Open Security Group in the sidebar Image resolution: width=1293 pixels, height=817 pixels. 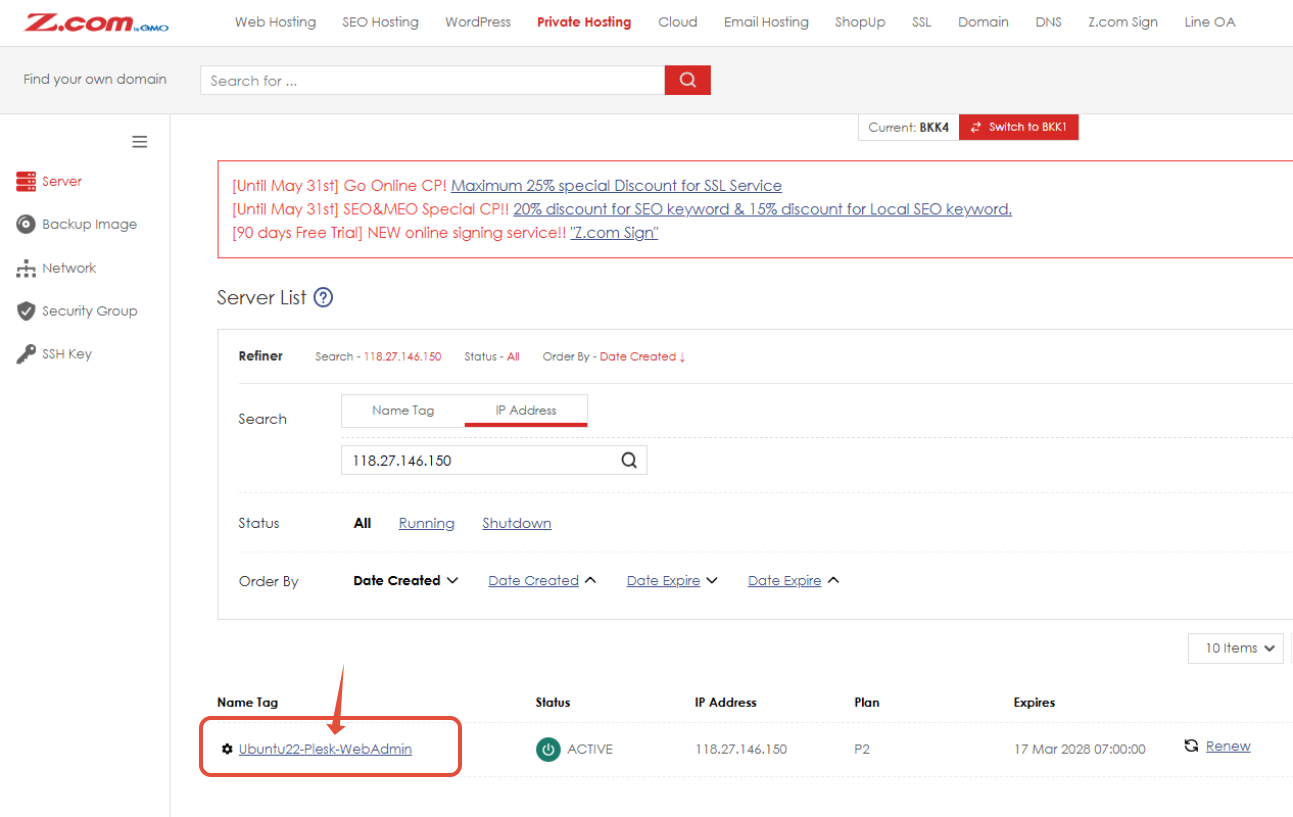(89, 311)
